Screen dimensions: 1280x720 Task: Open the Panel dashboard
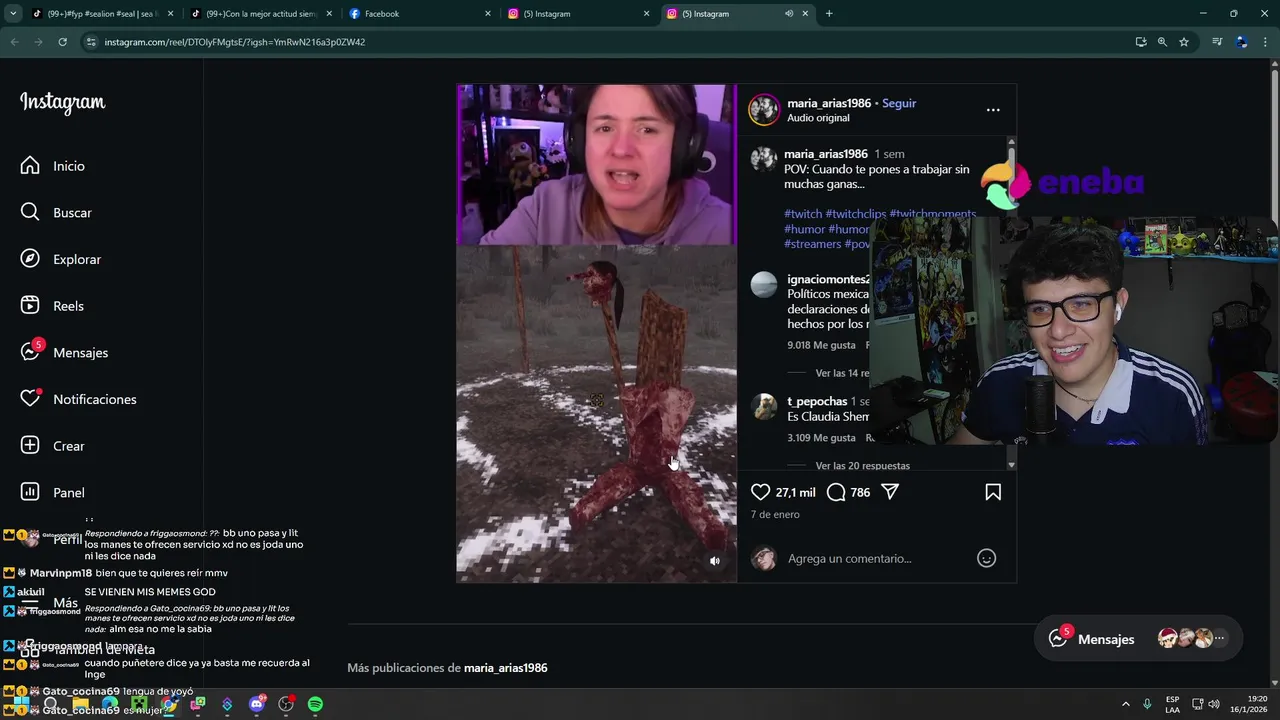pos(54,492)
